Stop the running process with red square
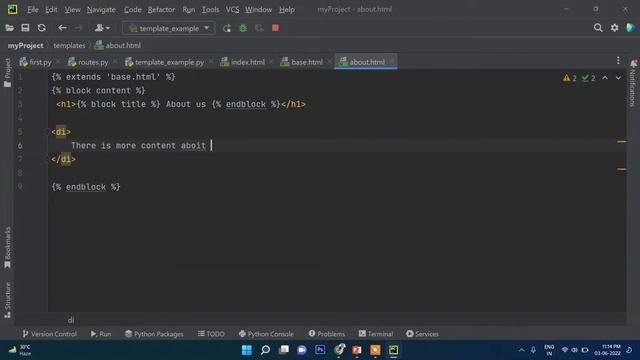 click(x=276, y=28)
